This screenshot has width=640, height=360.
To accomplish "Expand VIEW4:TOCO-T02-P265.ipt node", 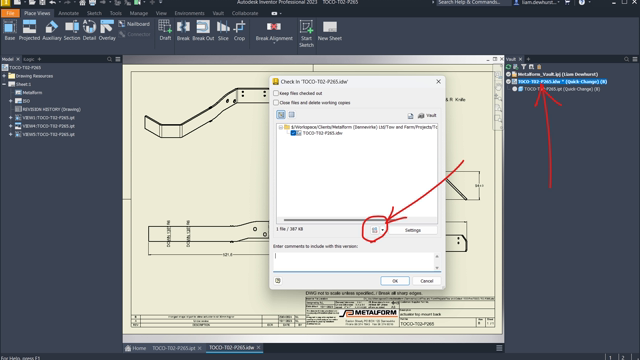I will point(11,126).
